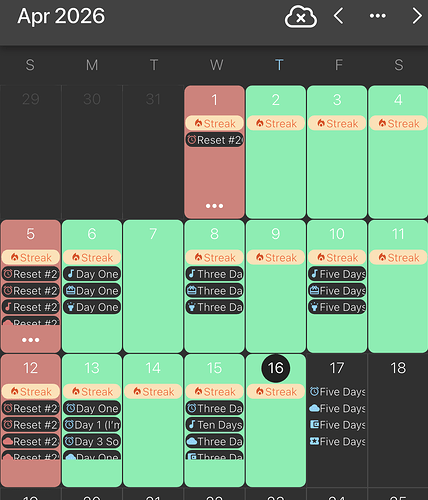Select the greyed March 31 cell
Viewport: 428px width, 500px height.
tap(153, 152)
